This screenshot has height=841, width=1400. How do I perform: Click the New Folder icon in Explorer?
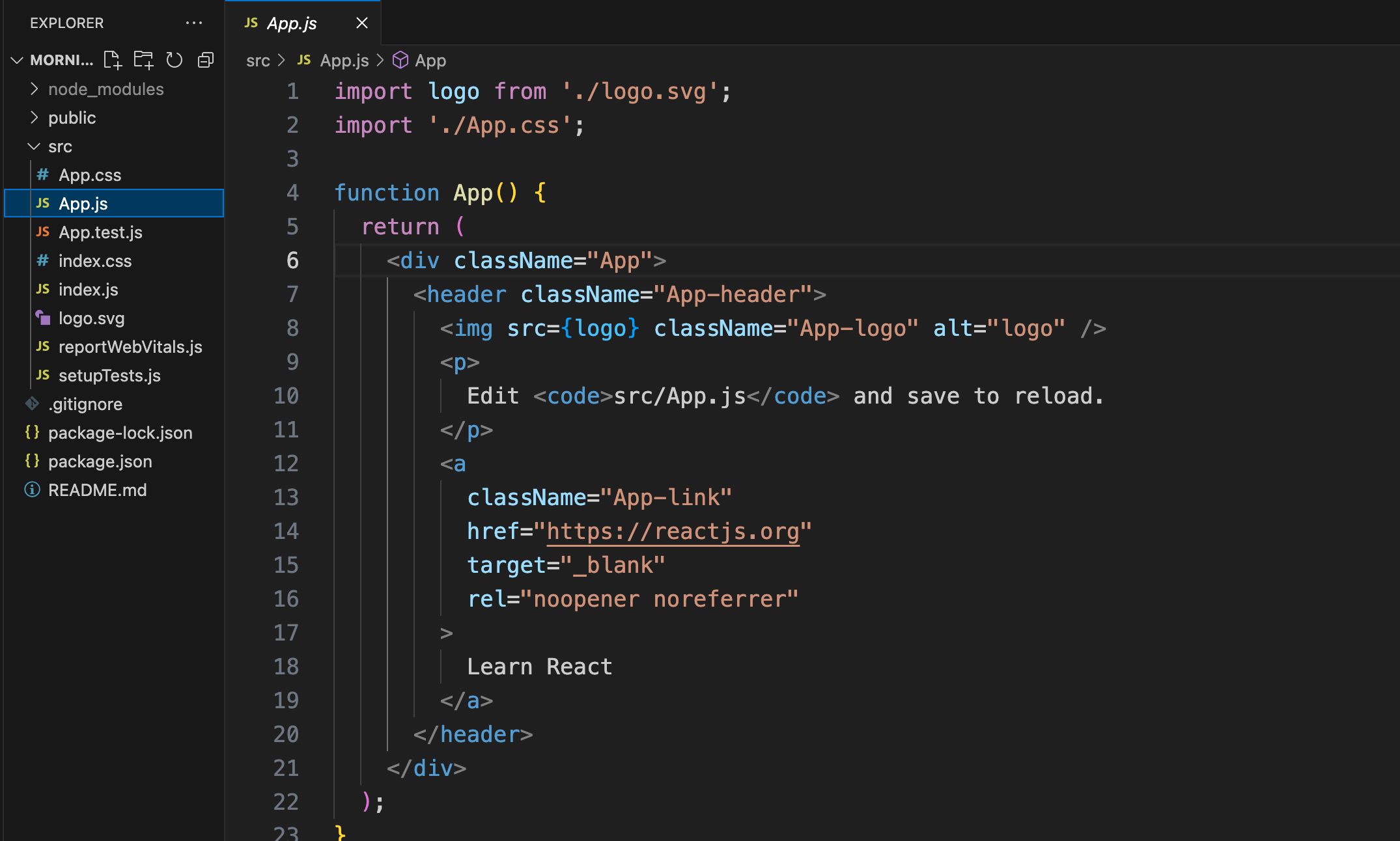pos(143,60)
